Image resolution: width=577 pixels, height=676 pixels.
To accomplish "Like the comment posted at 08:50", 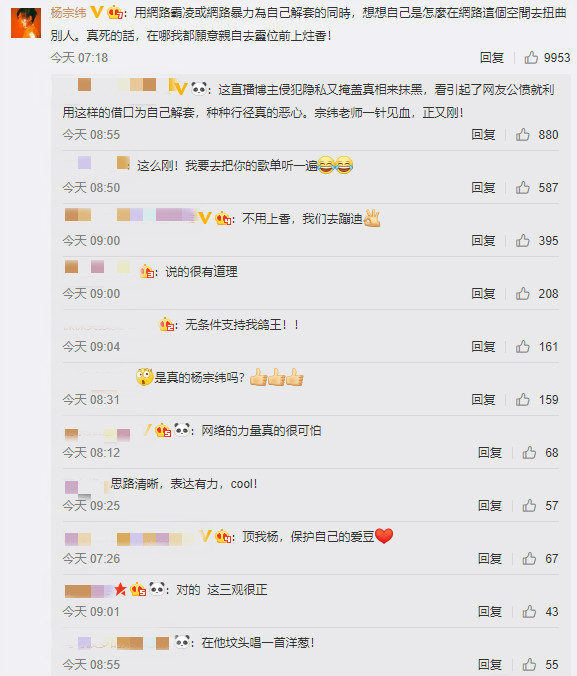I will point(523,188).
